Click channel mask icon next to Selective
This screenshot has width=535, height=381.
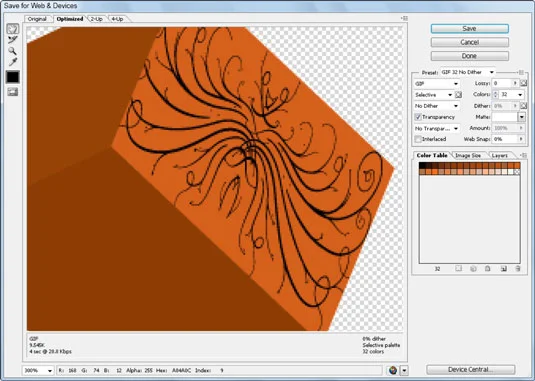(x=459, y=95)
